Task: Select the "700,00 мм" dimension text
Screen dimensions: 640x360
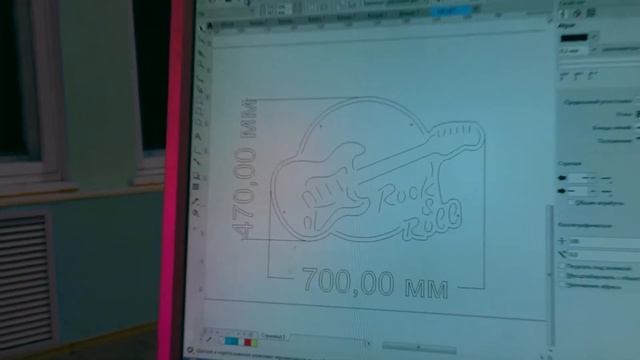Action: pos(376,283)
